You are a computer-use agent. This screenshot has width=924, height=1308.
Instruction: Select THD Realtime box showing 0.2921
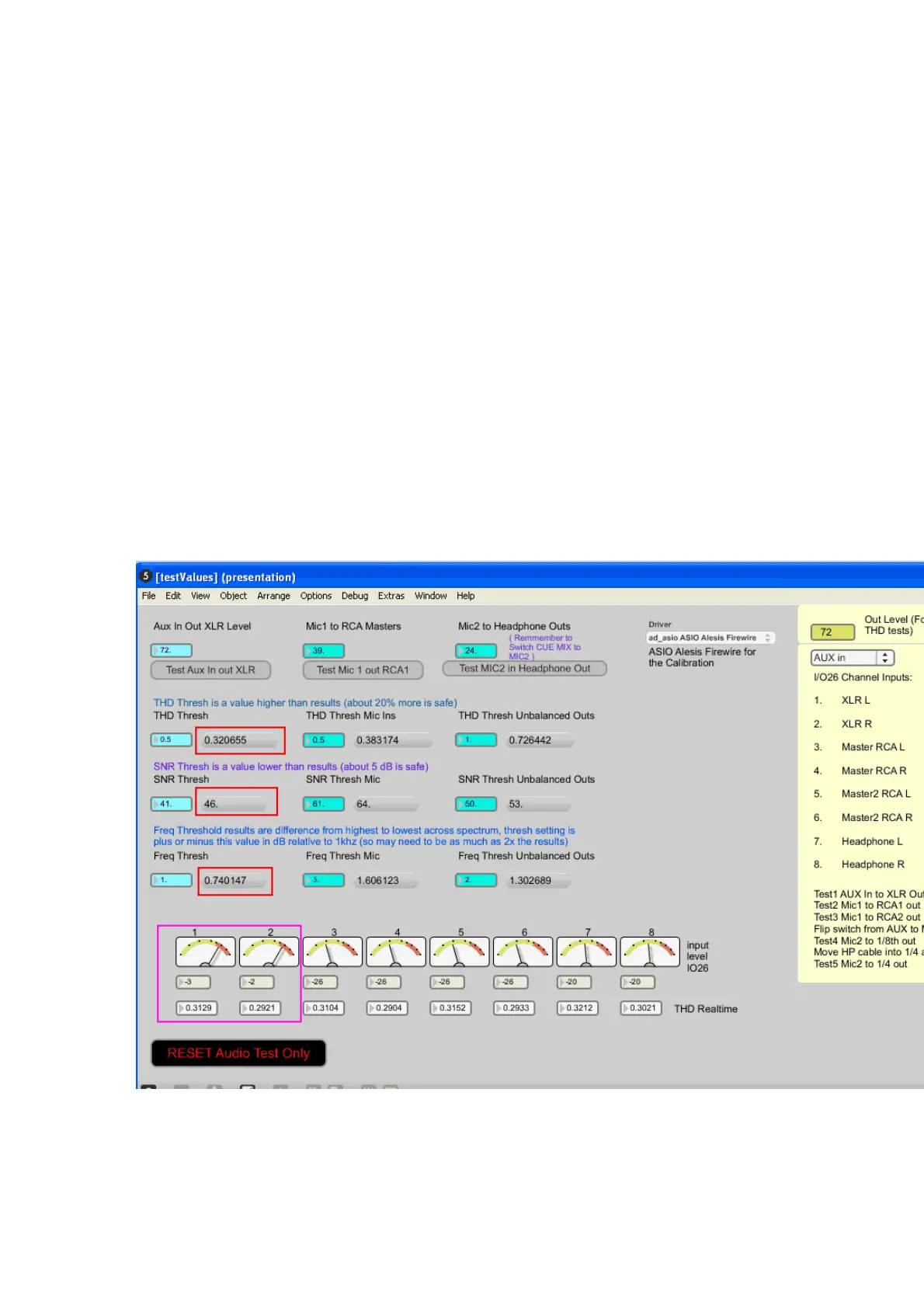(260, 1008)
